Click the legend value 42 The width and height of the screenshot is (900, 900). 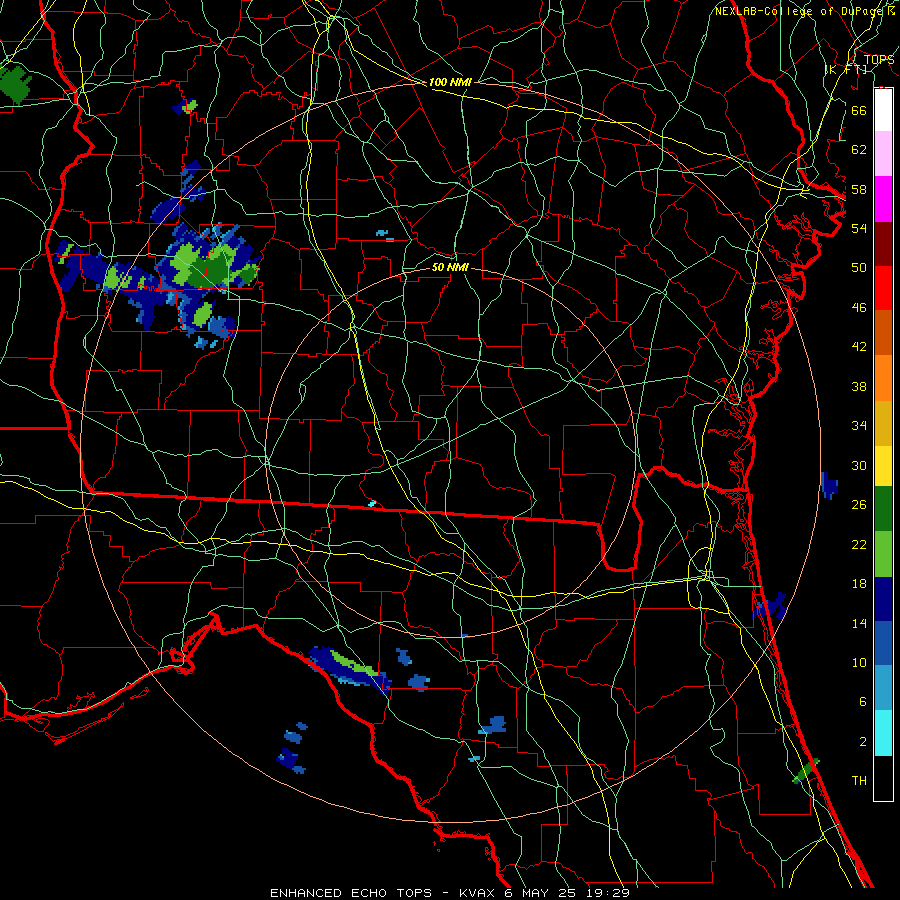(x=859, y=347)
